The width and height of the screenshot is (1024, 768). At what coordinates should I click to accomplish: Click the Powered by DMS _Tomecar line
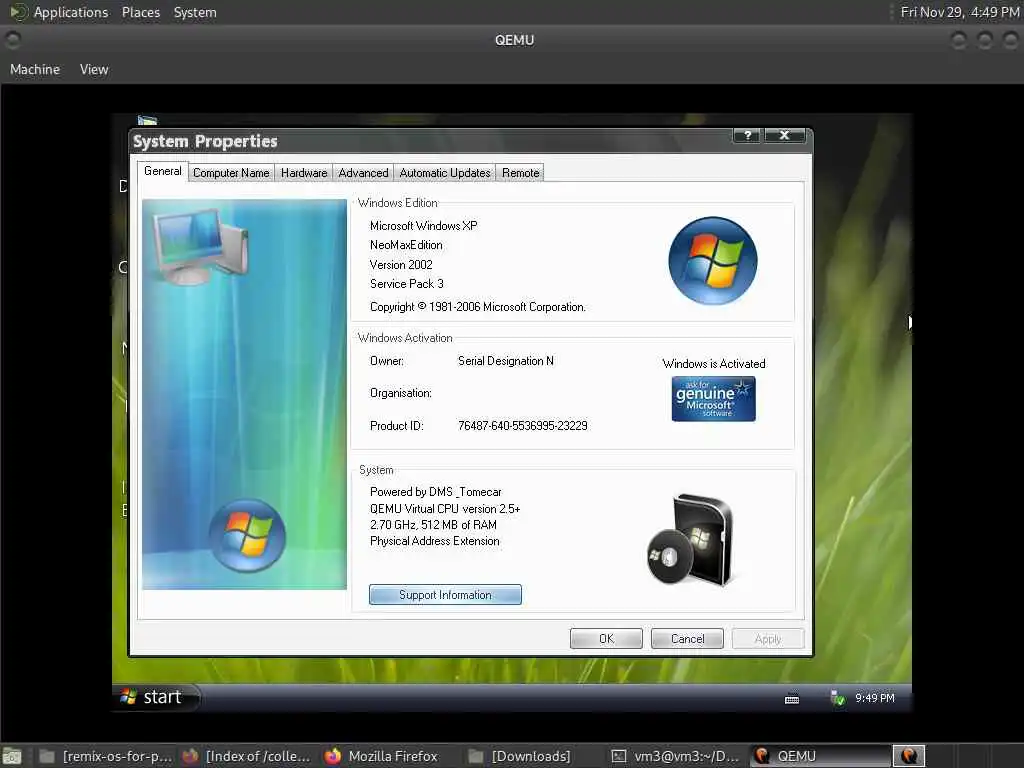tap(436, 492)
